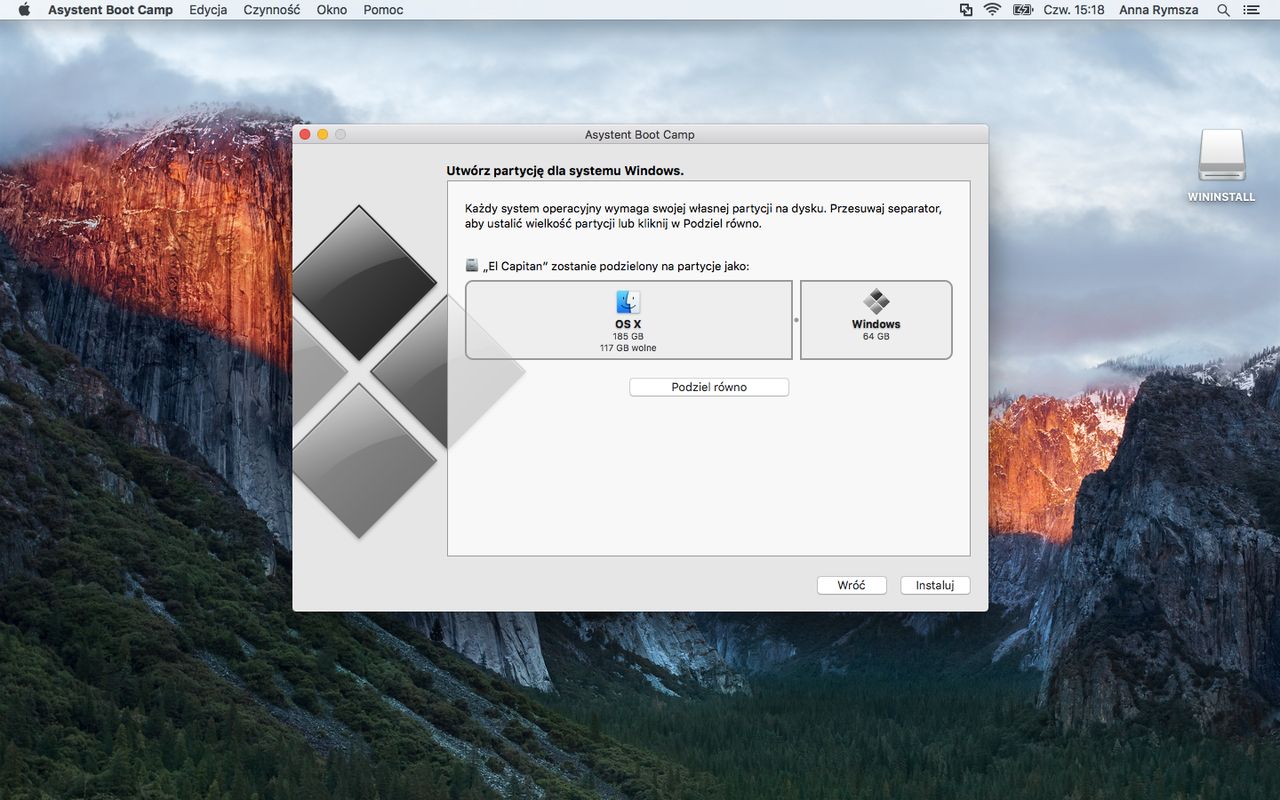Click the Windows logo in Windows partition
Viewport: 1280px width, 800px height.
coord(876,302)
